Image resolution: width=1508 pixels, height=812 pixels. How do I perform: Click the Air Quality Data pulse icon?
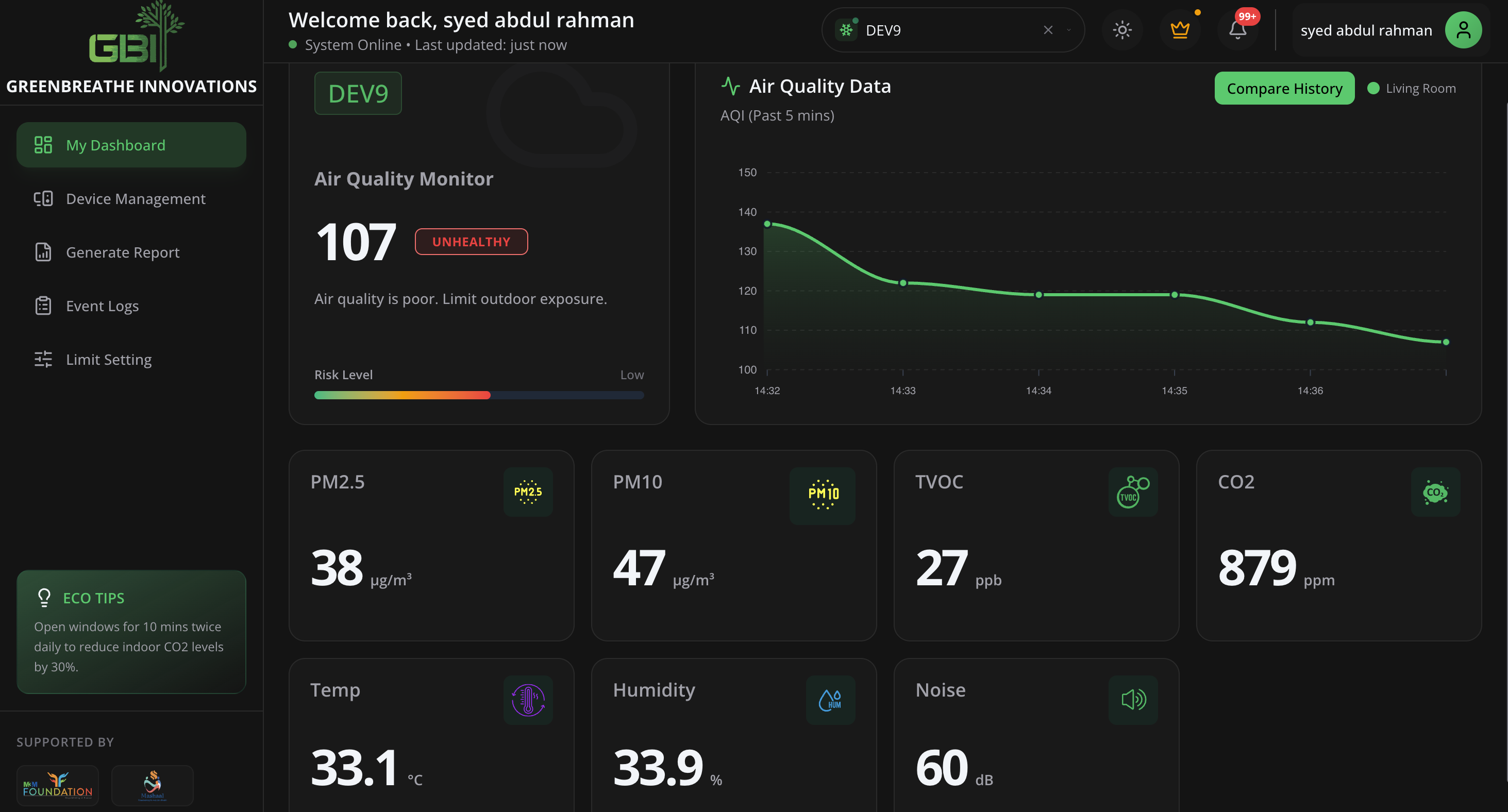tap(730, 86)
